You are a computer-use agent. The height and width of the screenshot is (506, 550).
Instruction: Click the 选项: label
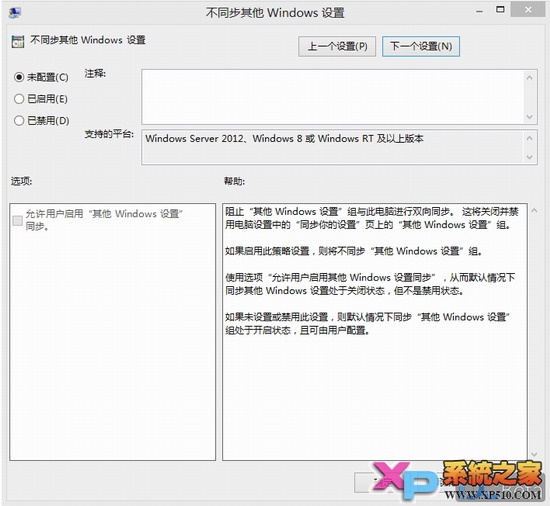(21, 181)
